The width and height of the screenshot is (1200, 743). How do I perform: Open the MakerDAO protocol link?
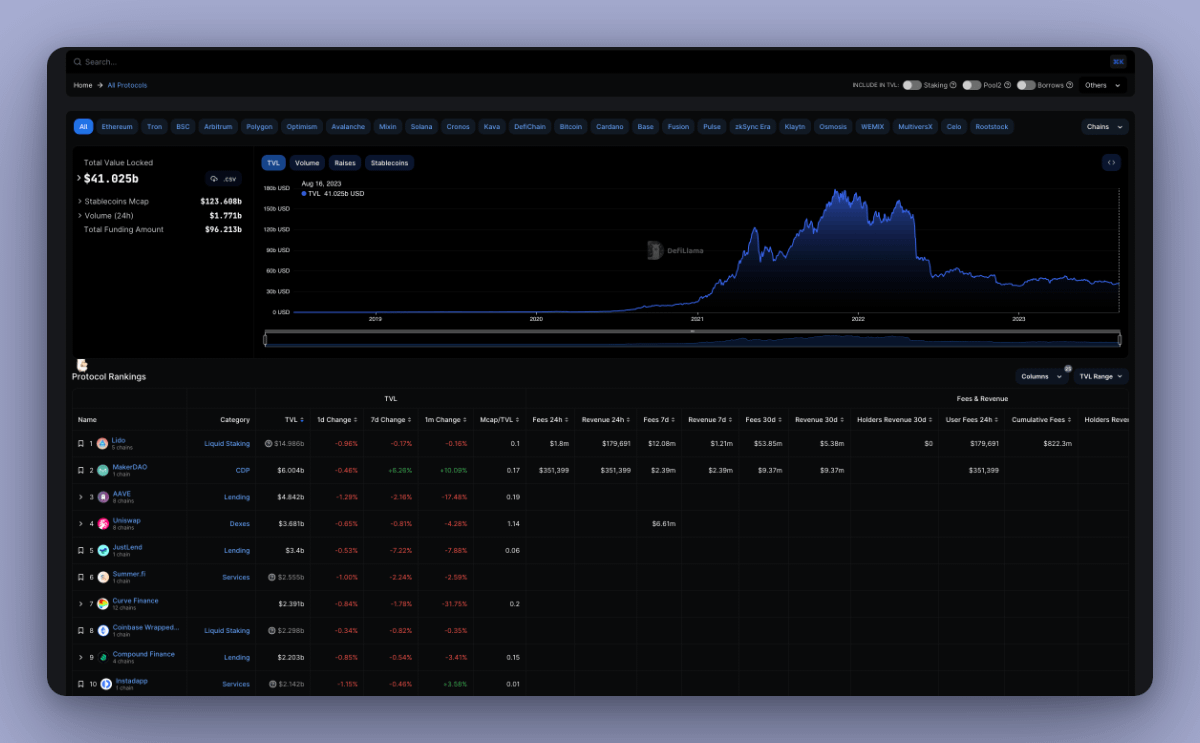[x=129, y=467]
